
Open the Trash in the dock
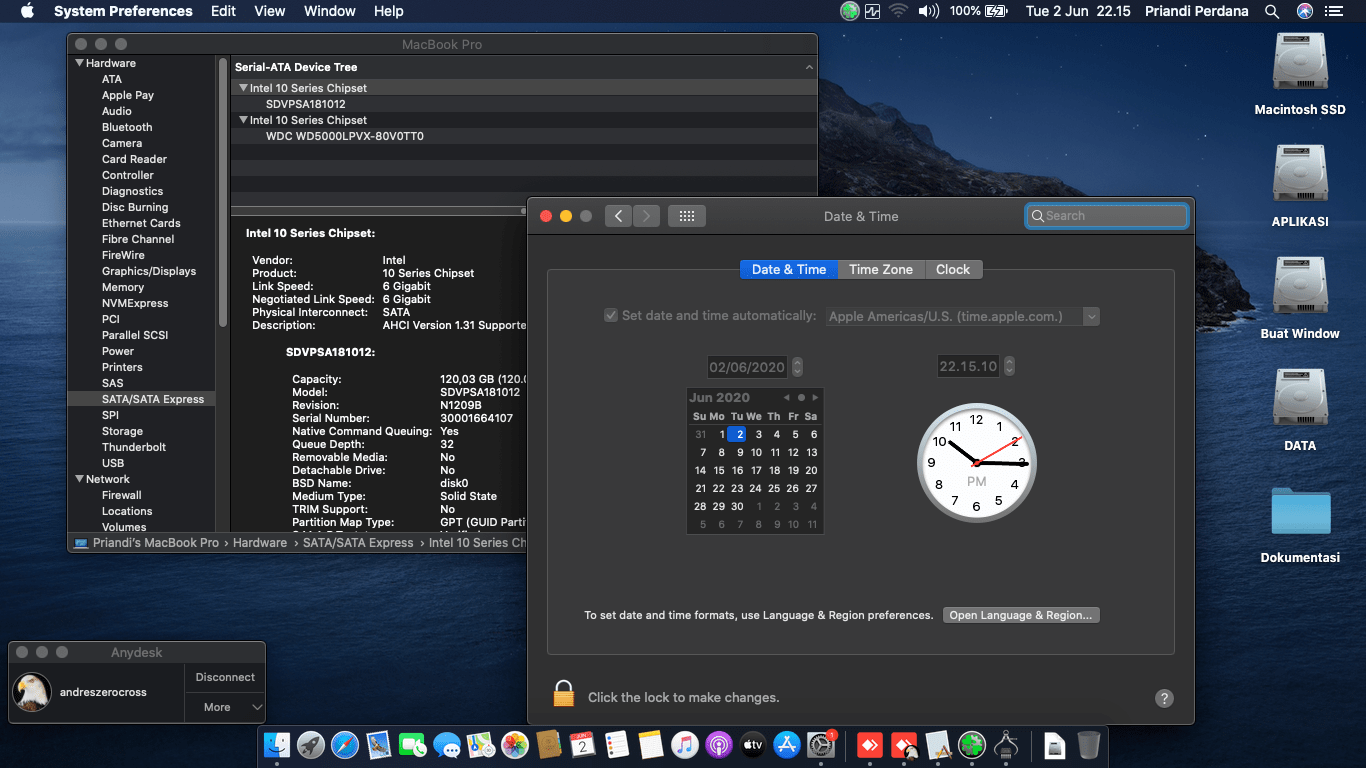click(x=1089, y=745)
